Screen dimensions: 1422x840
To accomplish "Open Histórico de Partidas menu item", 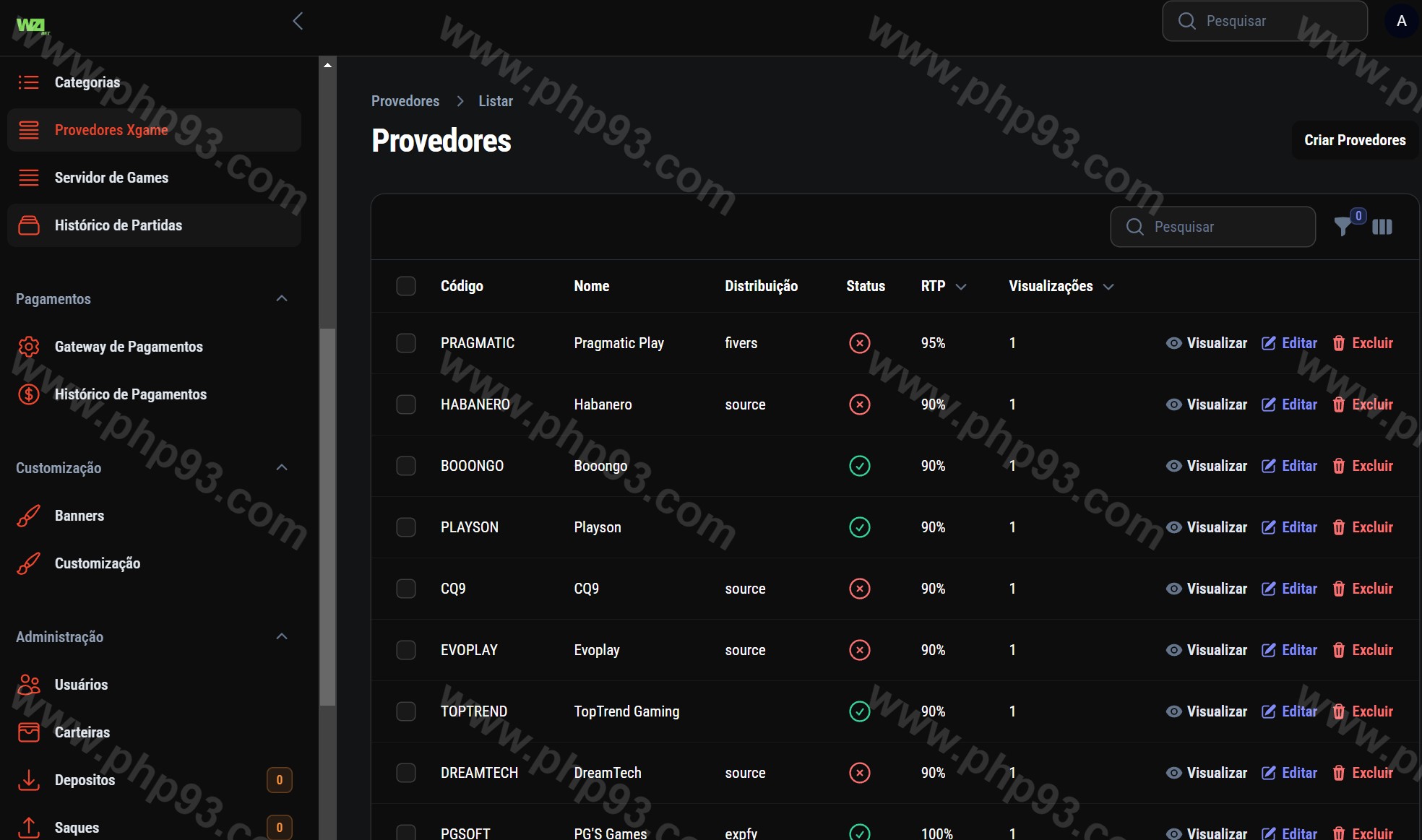I will tap(118, 225).
